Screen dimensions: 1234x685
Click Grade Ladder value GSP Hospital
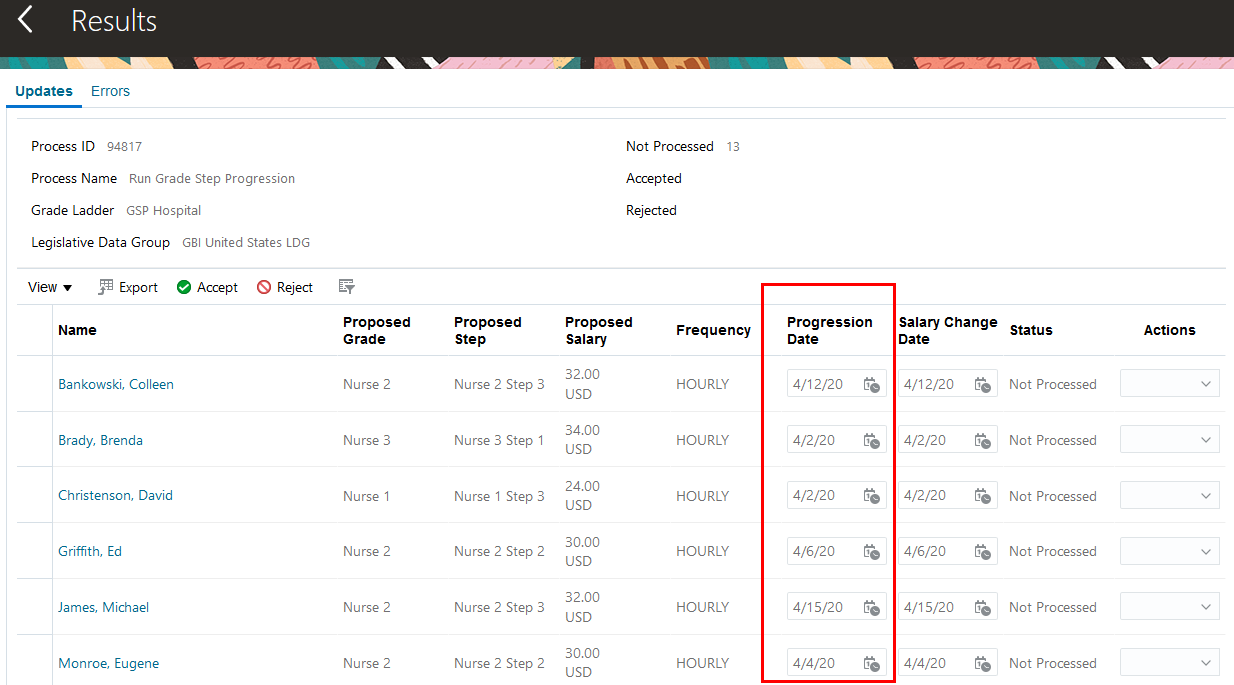(x=163, y=210)
